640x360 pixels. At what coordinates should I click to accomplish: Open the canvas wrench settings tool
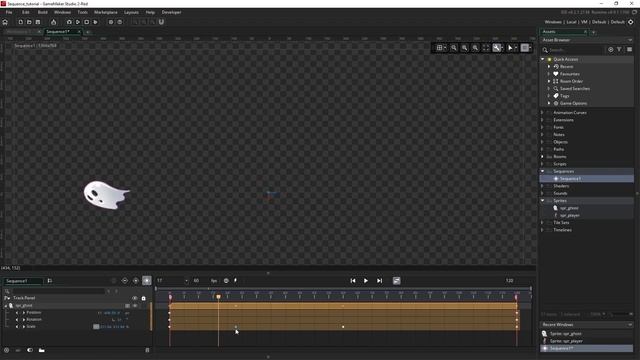coord(496,48)
